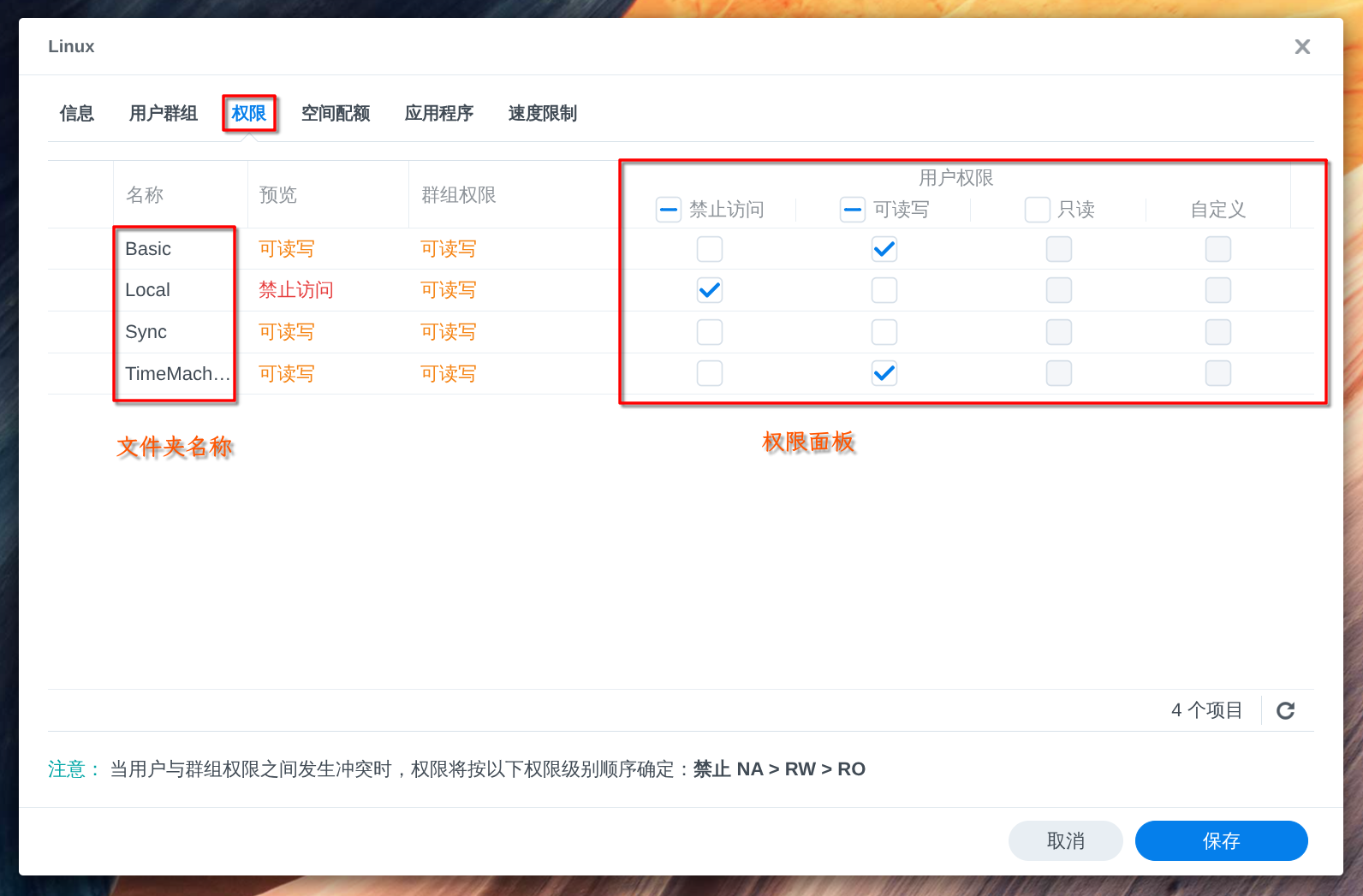Screen dimensions: 1363x896
Task: Click the 可读写 preview value for Basic
Action: tap(287, 249)
